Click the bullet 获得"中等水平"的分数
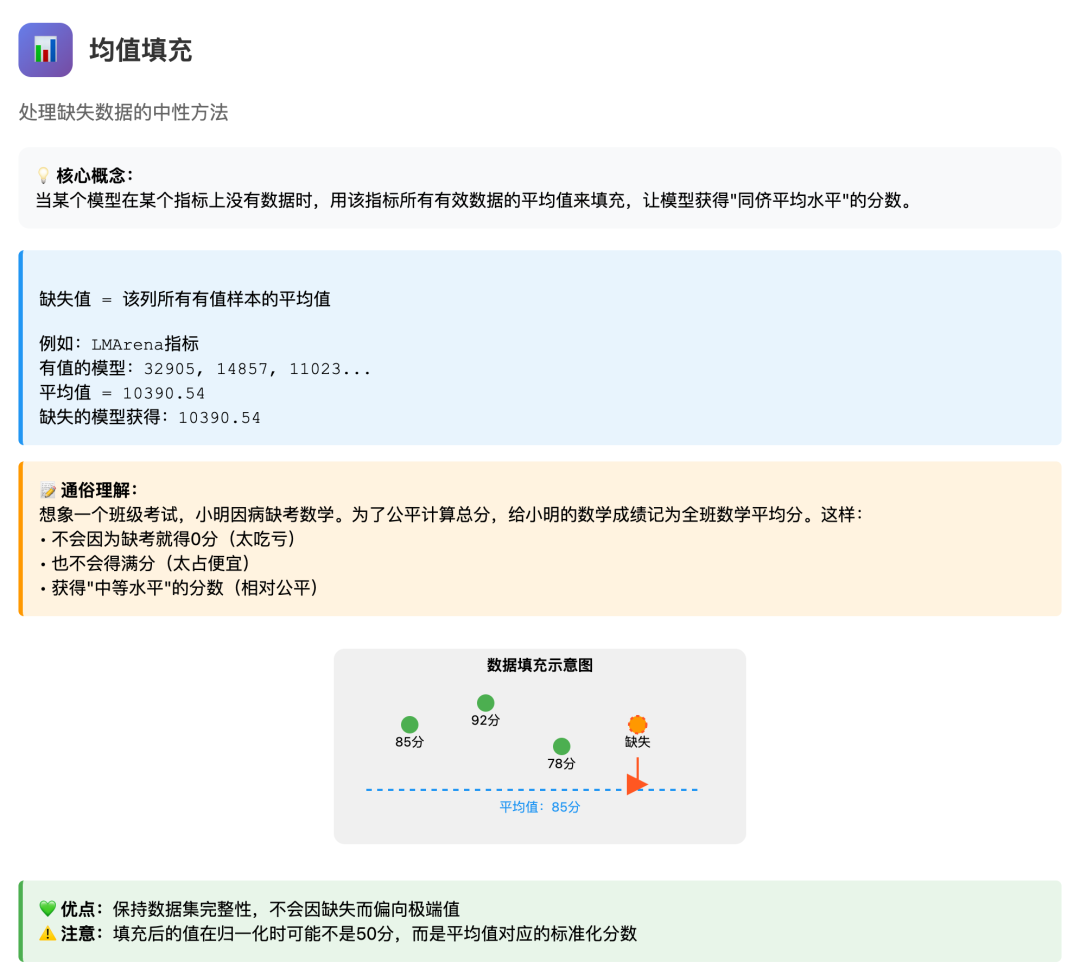1080x975 pixels. (179, 588)
